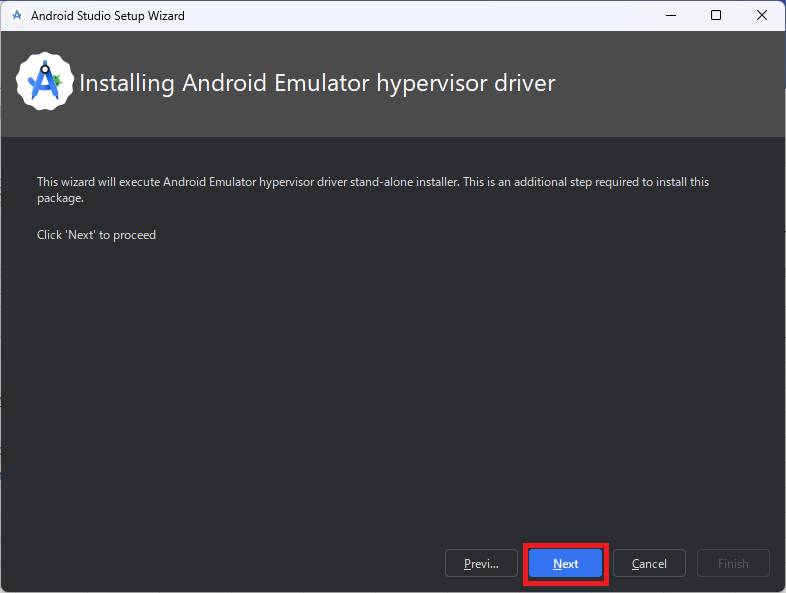Click empty space in the title bar
Screen dimensions: 786x593
point(400,16)
